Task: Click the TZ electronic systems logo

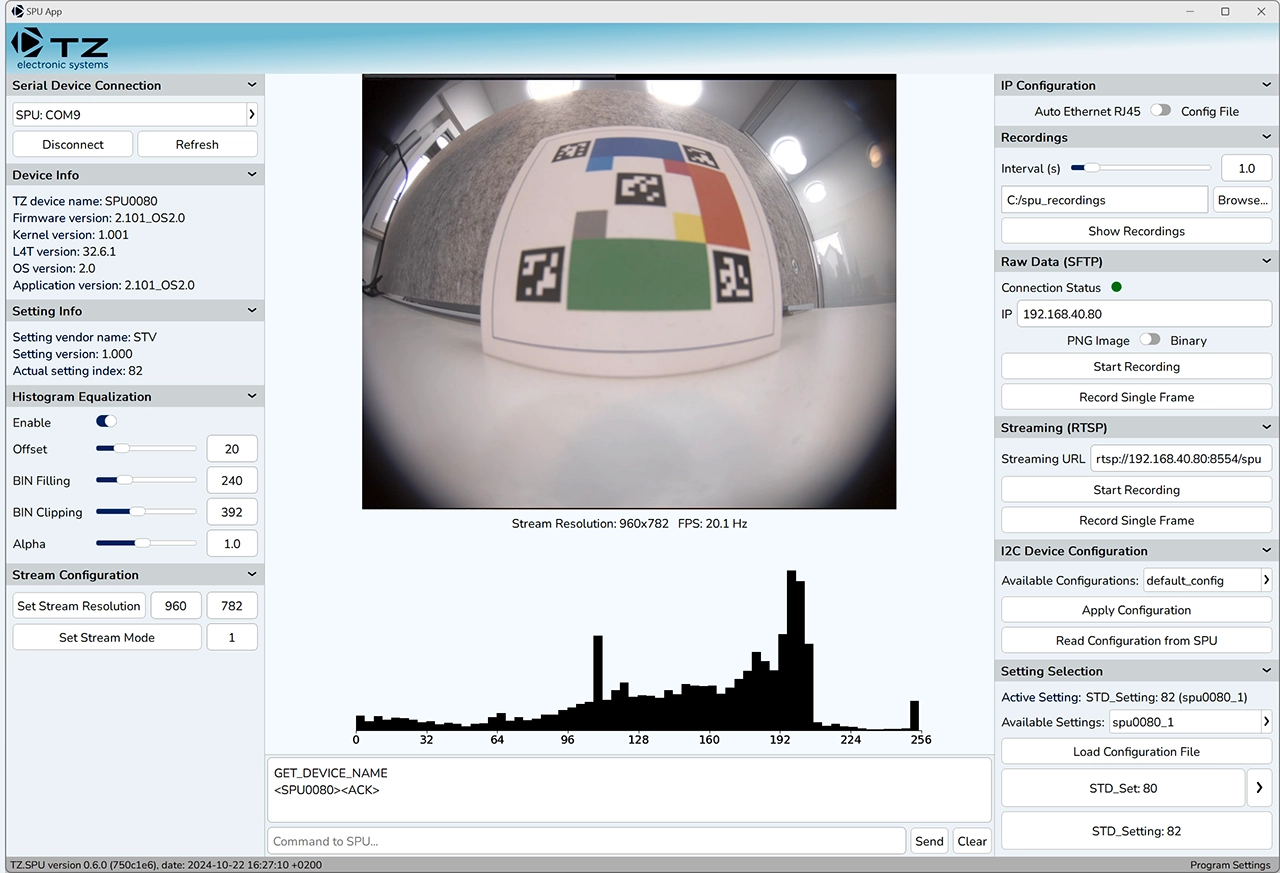Action: click(x=60, y=48)
